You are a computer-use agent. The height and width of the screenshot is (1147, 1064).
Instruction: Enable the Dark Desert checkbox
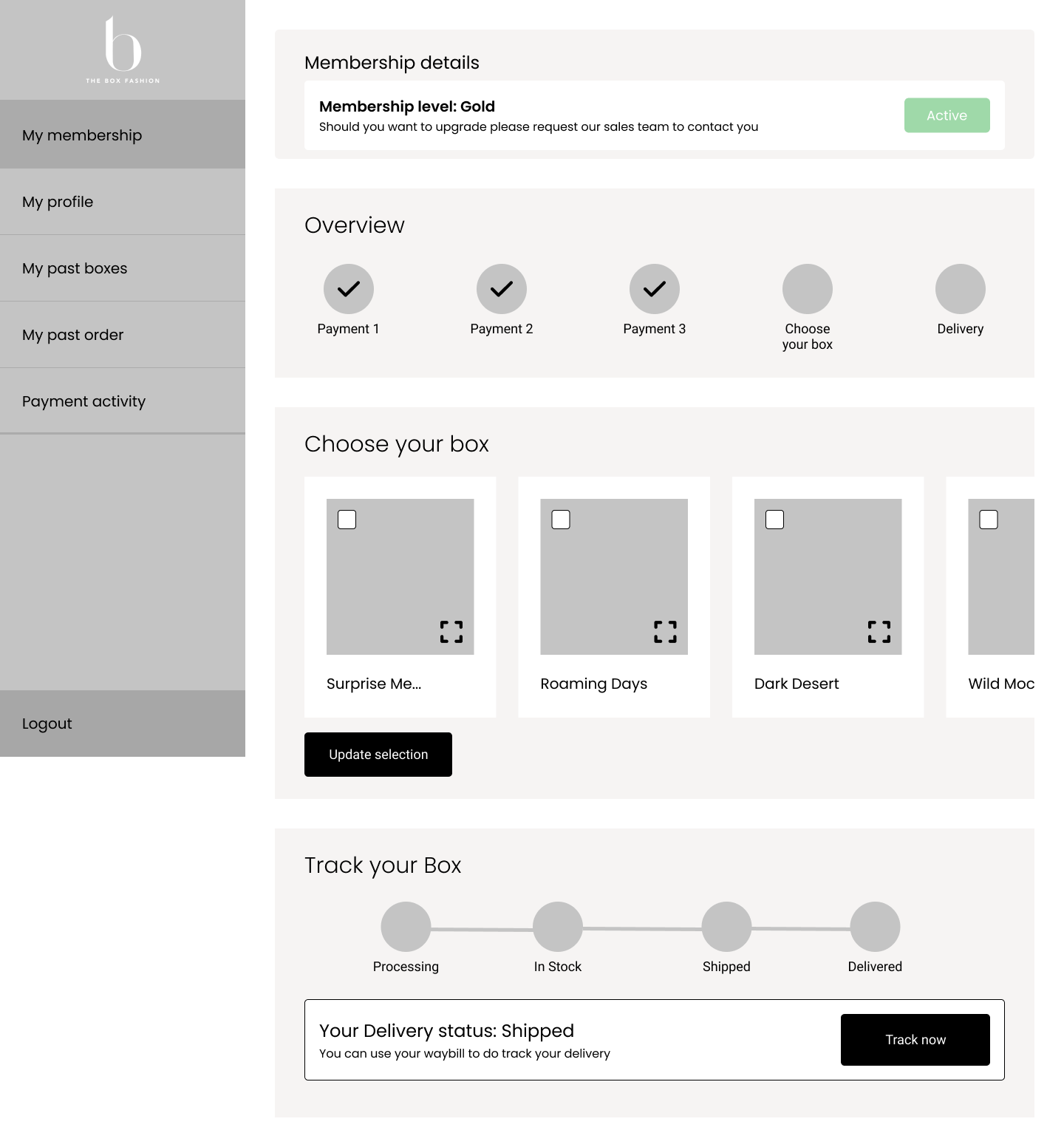coord(774,520)
